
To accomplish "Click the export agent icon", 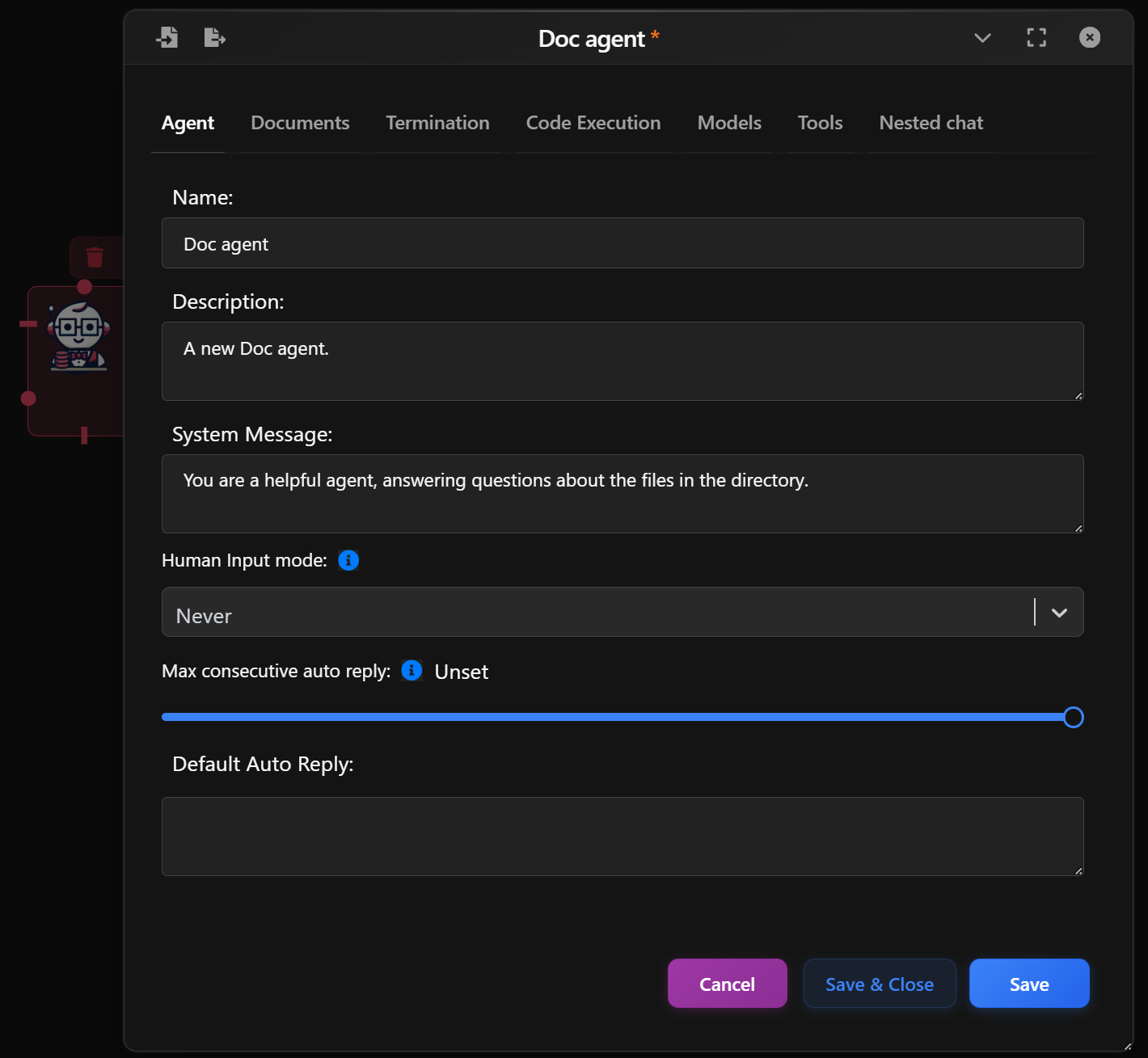I will (x=213, y=37).
